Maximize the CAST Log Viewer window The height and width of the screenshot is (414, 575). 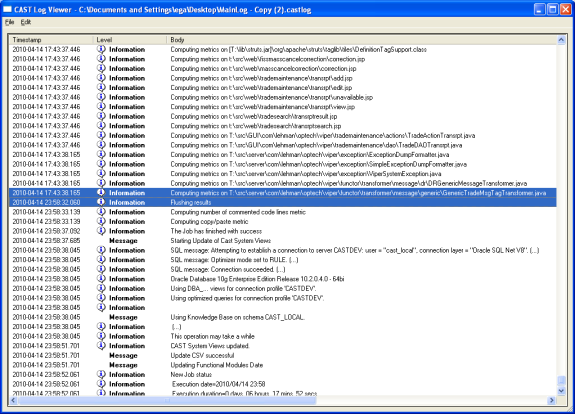pyautogui.click(x=552, y=10)
